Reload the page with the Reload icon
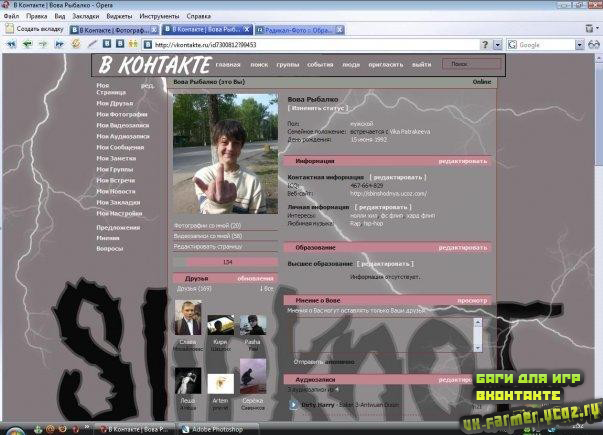 [75, 44]
